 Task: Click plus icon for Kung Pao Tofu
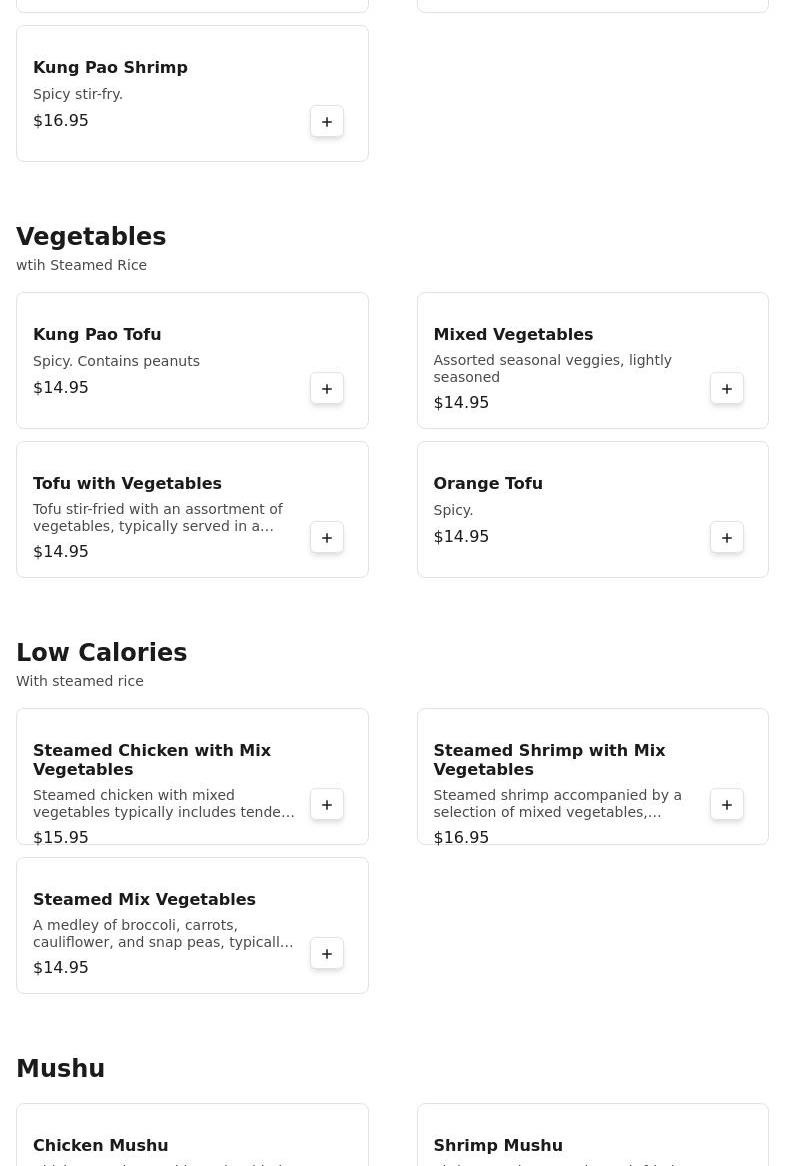point(327,388)
